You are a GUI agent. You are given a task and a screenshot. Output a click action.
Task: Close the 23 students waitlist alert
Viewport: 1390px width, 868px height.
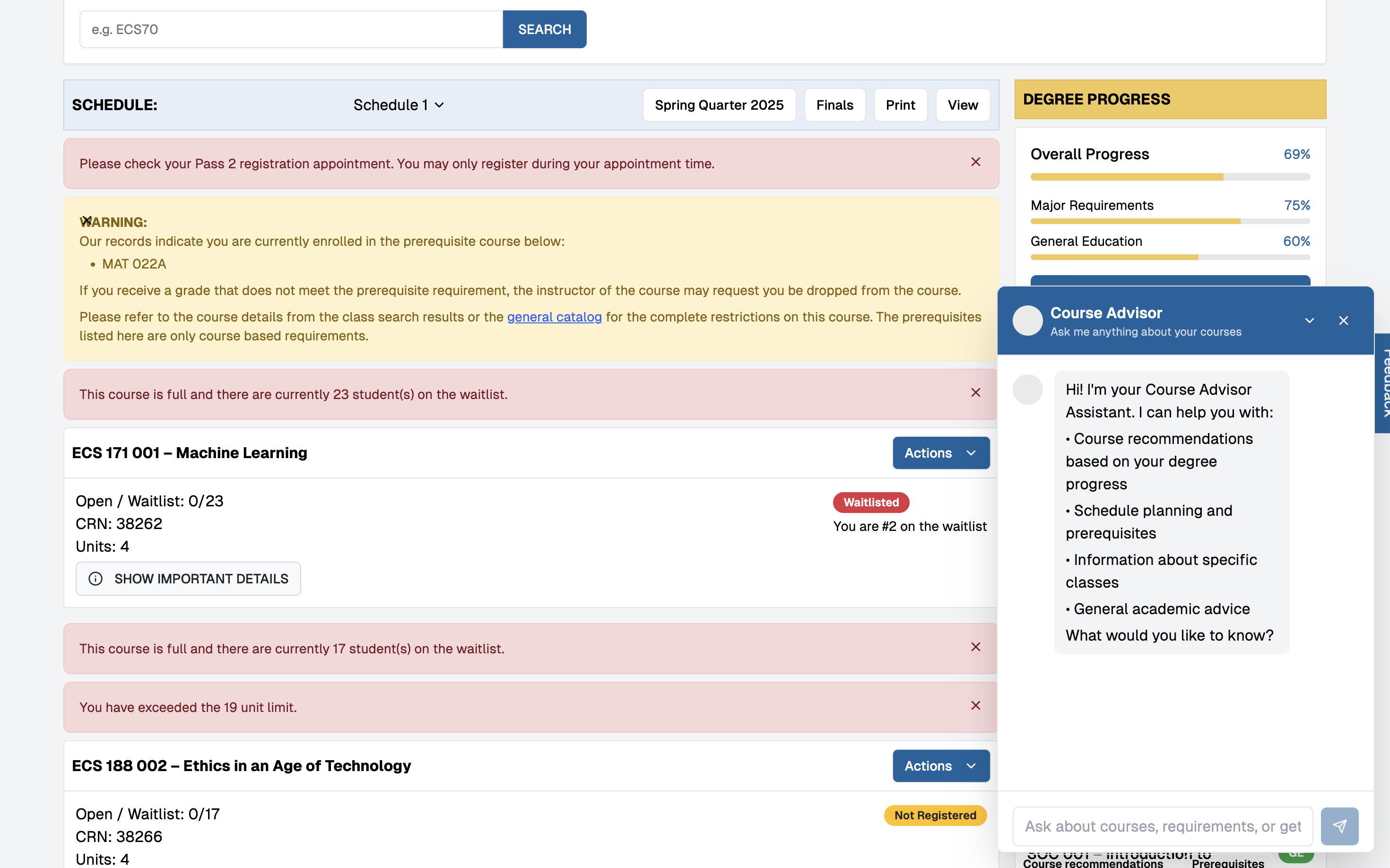[975, 393]
